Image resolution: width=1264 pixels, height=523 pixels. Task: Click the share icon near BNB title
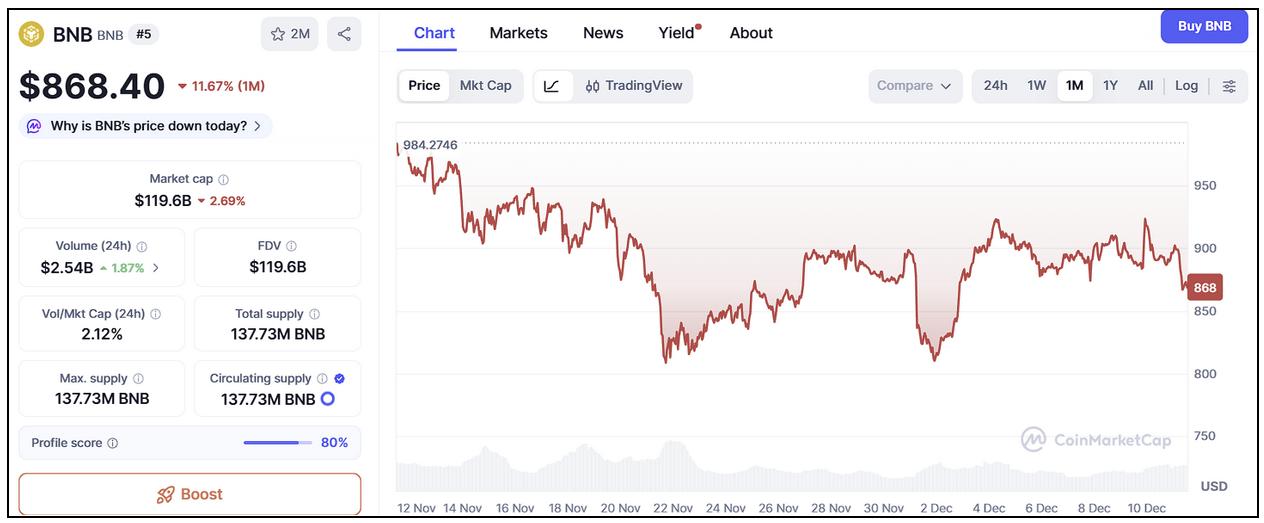344,34
